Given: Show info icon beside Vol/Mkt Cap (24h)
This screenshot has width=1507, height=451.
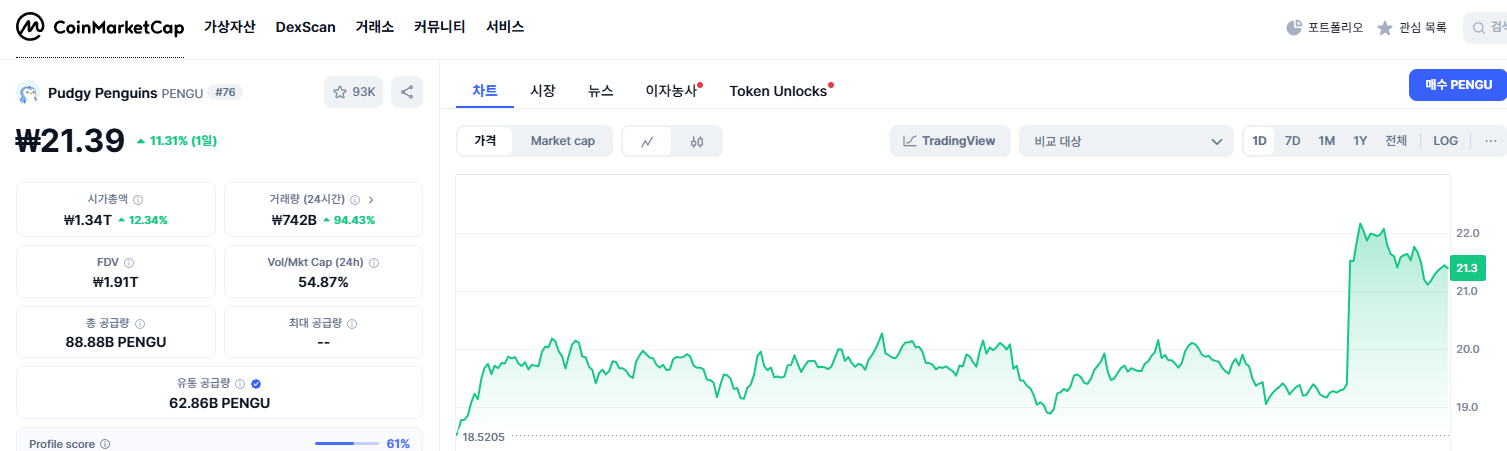Looking at the screenshot, I should click(374, 263).
